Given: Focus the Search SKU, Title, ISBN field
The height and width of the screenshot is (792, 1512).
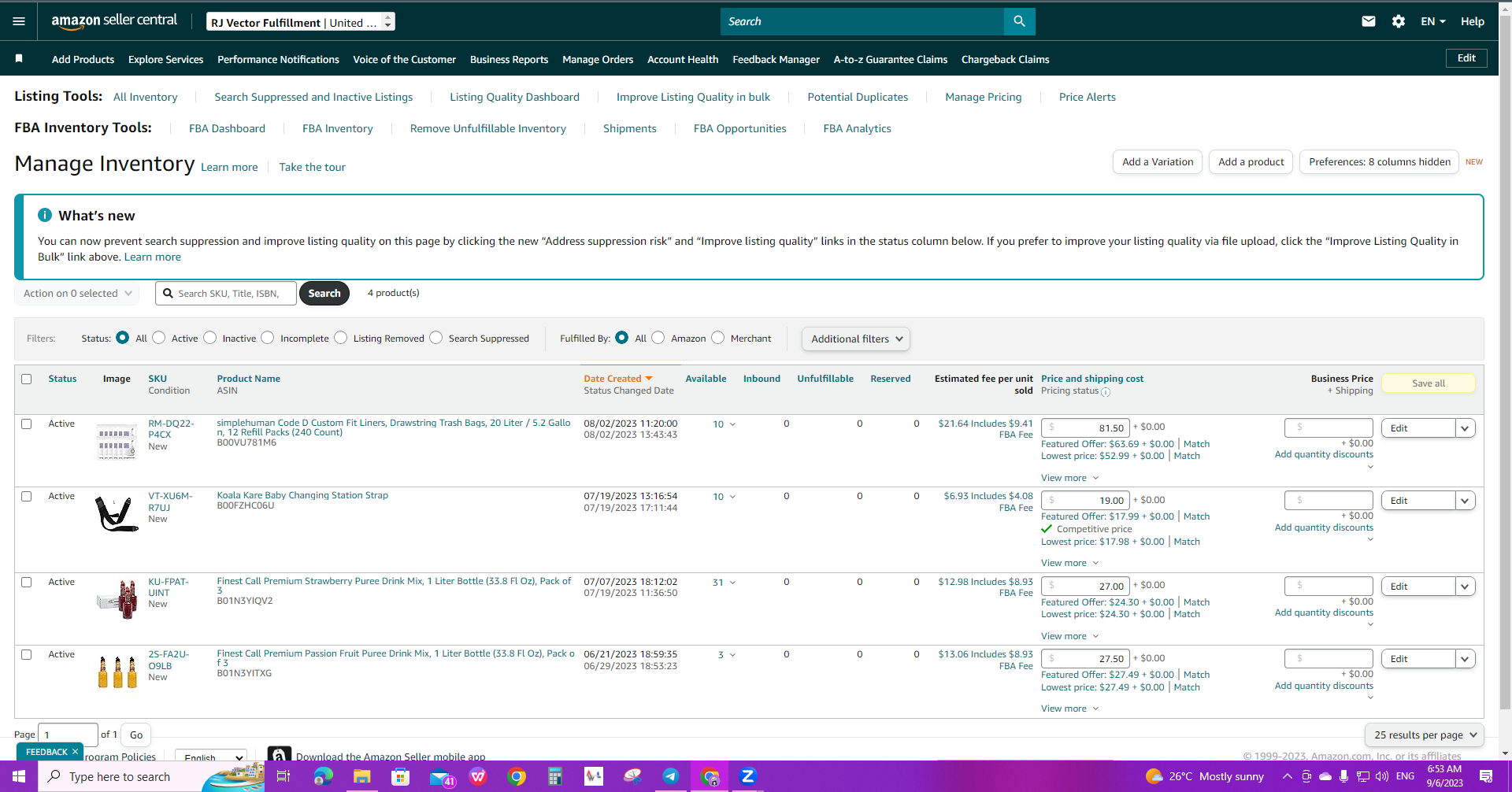Looking at the screenshot, I should (x=226, y=294).
